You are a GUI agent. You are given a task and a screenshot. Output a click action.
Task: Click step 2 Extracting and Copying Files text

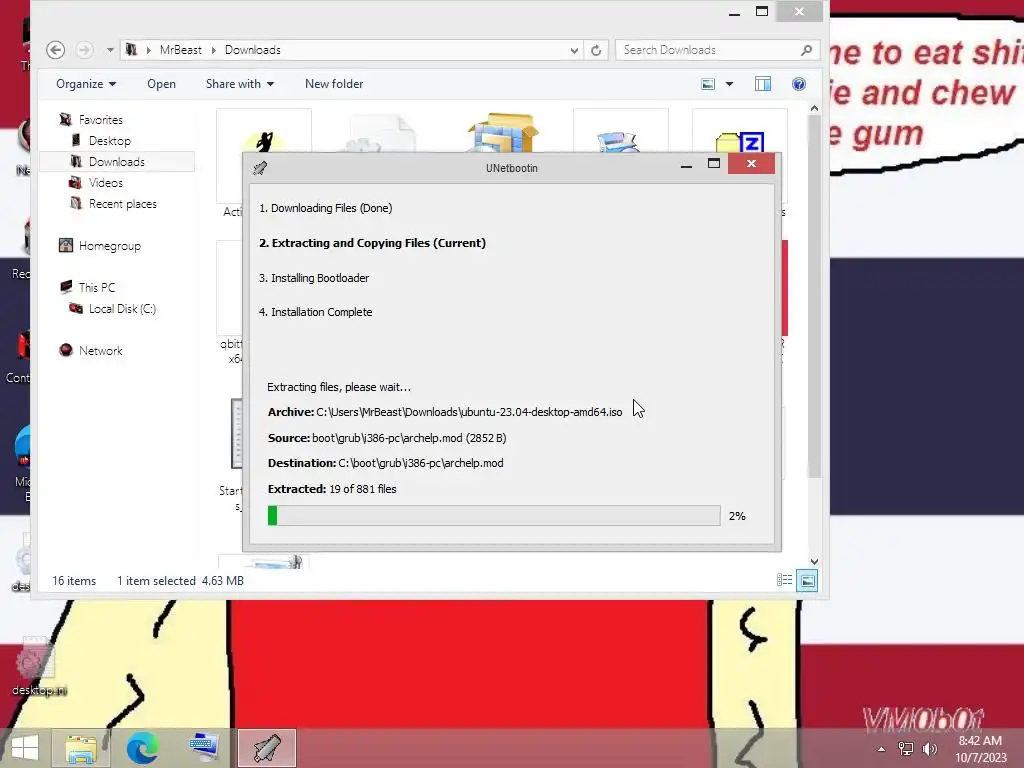[372, 243]
